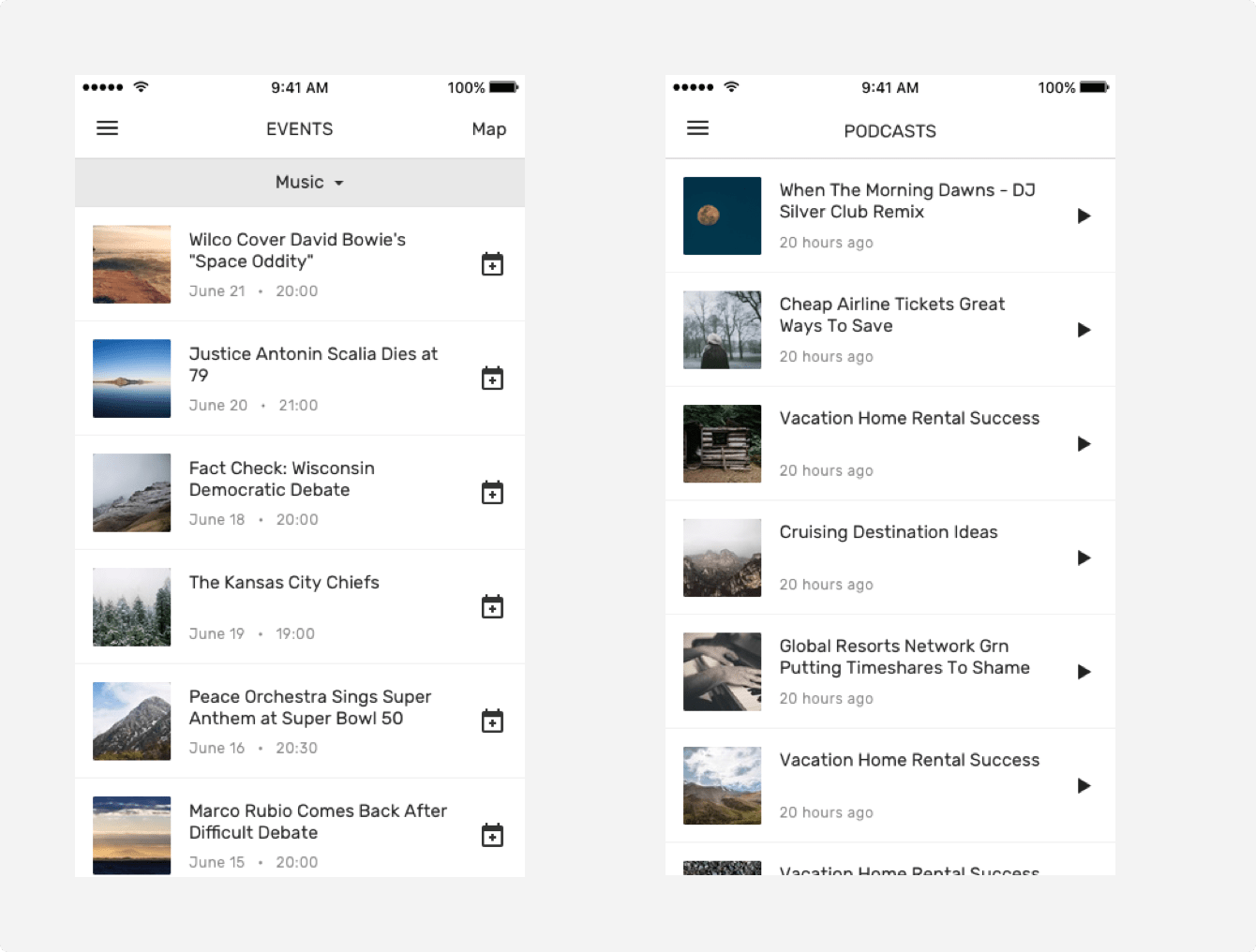Add Justice Antonin Scalia event to calendar
The height and width of the screenshot is (952, 1256).
(492, 378)
